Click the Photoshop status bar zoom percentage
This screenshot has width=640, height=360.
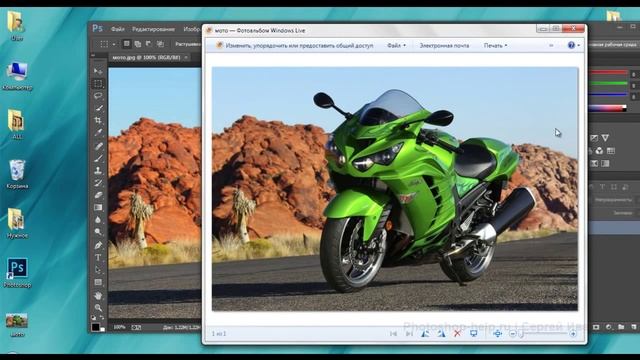tap(119, 327)
